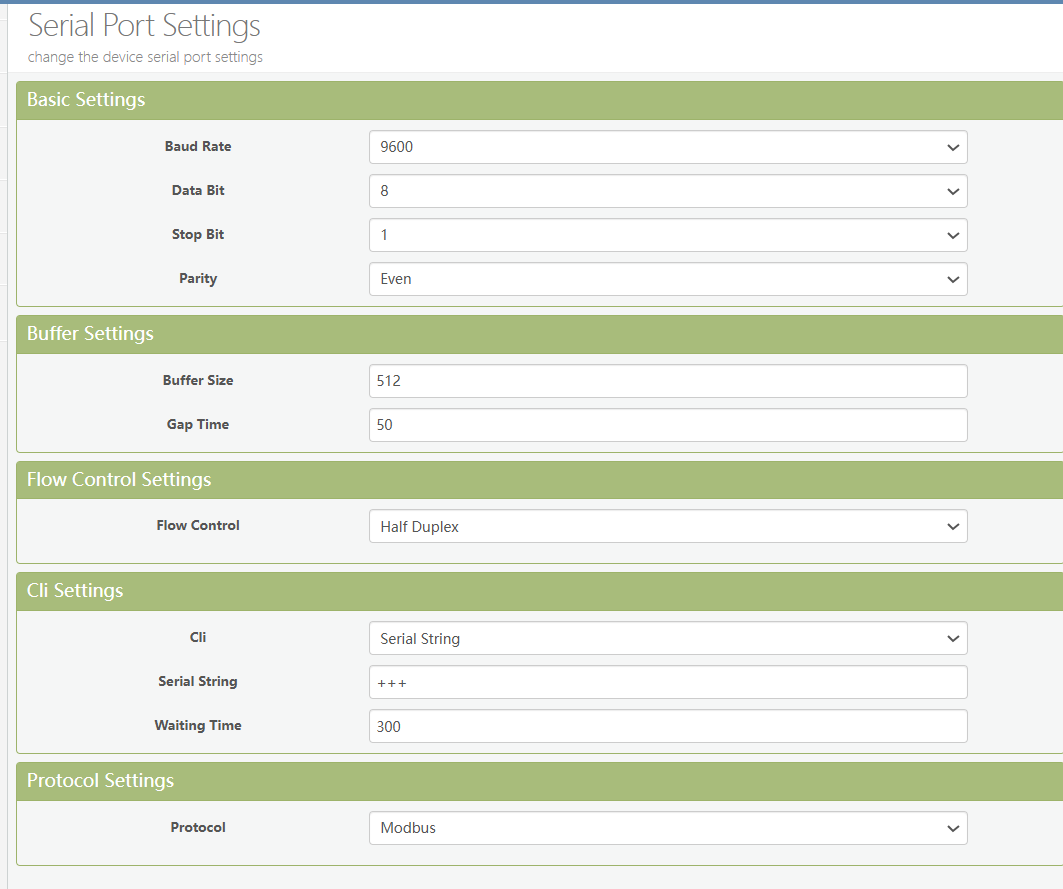The width and height of the screenshot is (1063, 889).
Task: Click the Flow Control field label
Action: pyautogui.click(x=198, y=526)
